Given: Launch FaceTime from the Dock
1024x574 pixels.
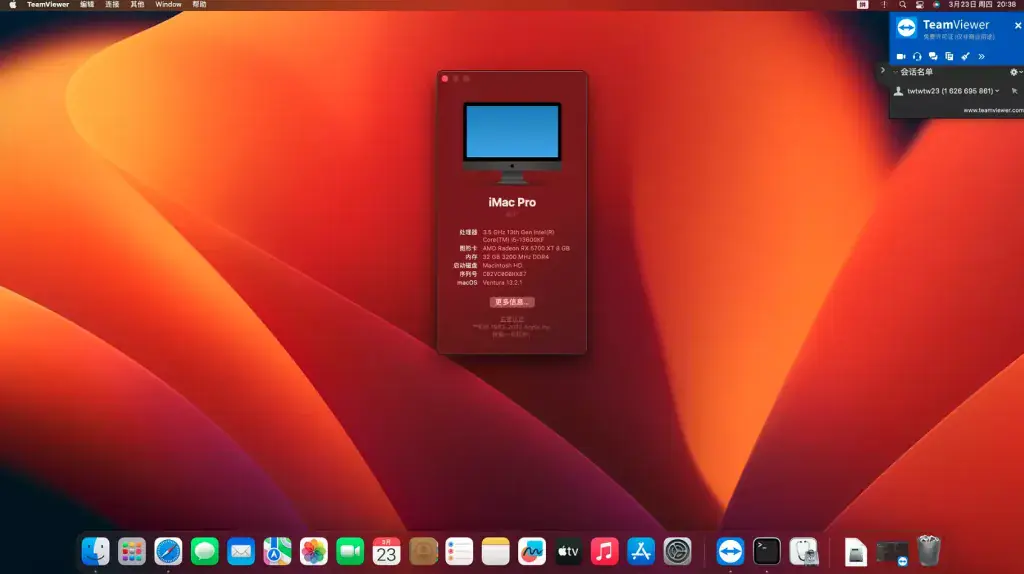Looking at the screenshot, I should [350, 551].
